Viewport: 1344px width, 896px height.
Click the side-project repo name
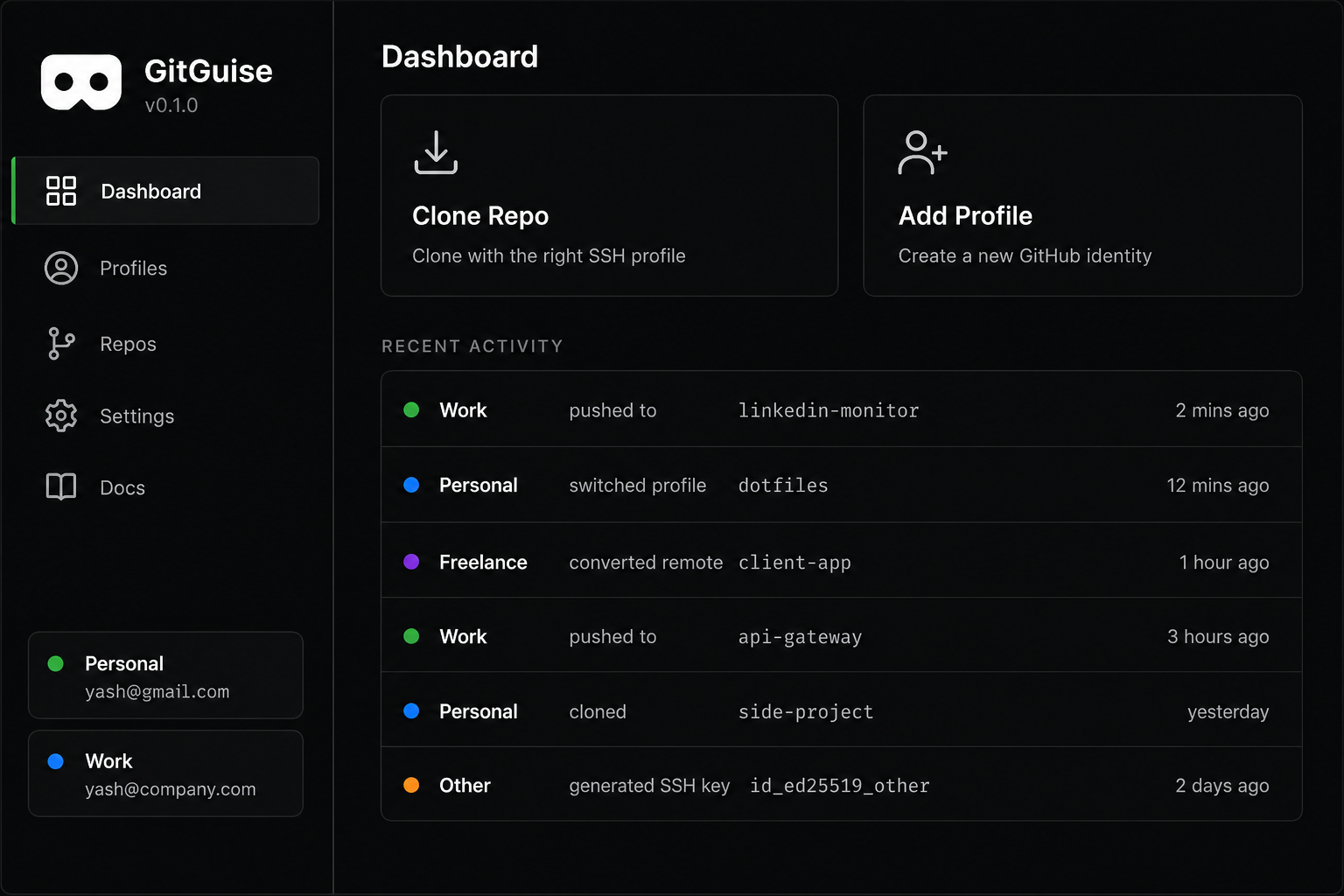[x=806, y=712]
